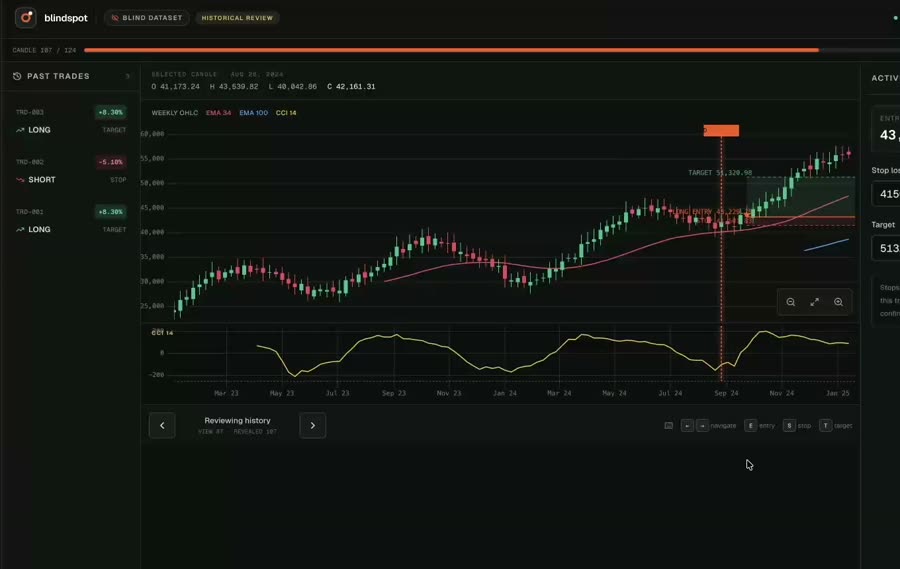Click the uptrend icon in the TRD-001 row
The height and width of the screenshot is (569, 900).
point(20,230)
